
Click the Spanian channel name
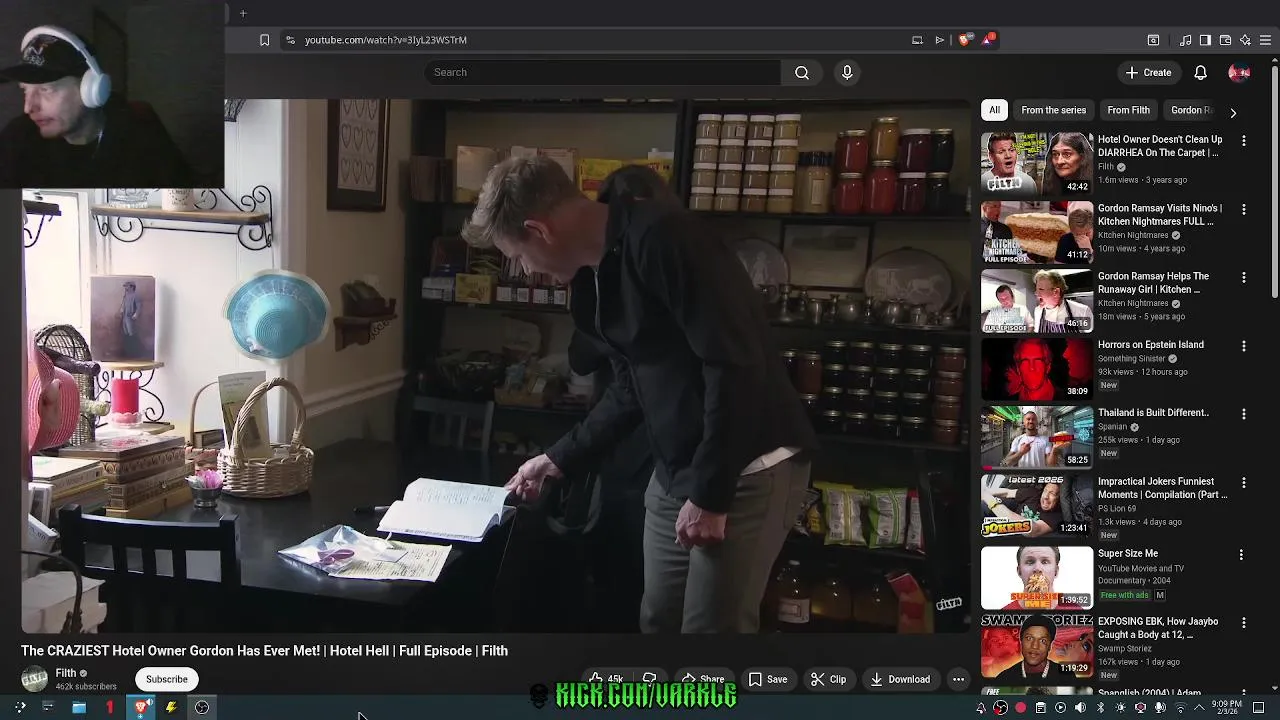(x=1112, y=426)
